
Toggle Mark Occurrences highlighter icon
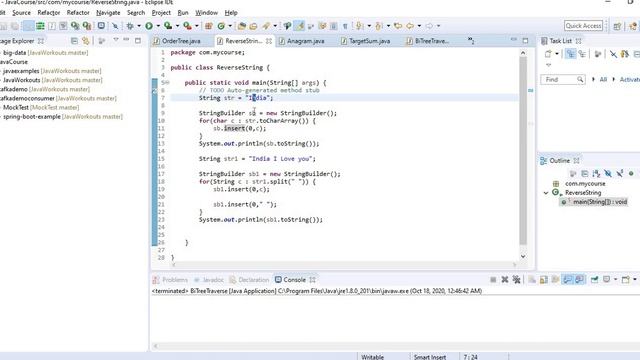(300, 26)
